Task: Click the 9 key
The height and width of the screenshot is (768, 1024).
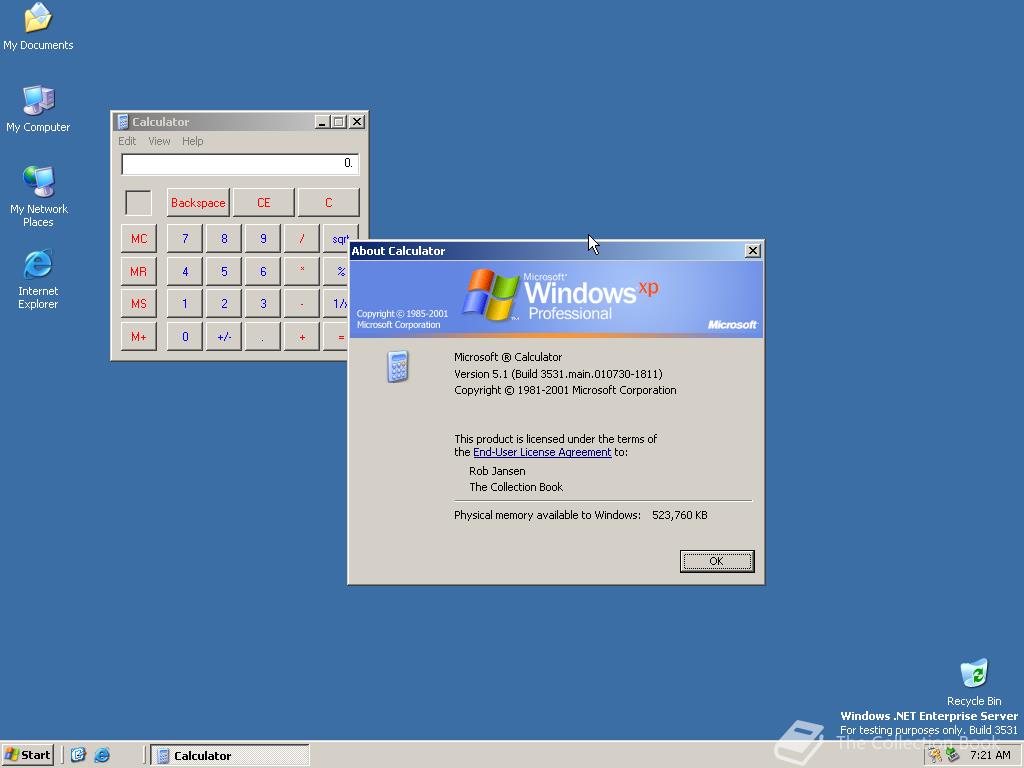Action: 263,238
